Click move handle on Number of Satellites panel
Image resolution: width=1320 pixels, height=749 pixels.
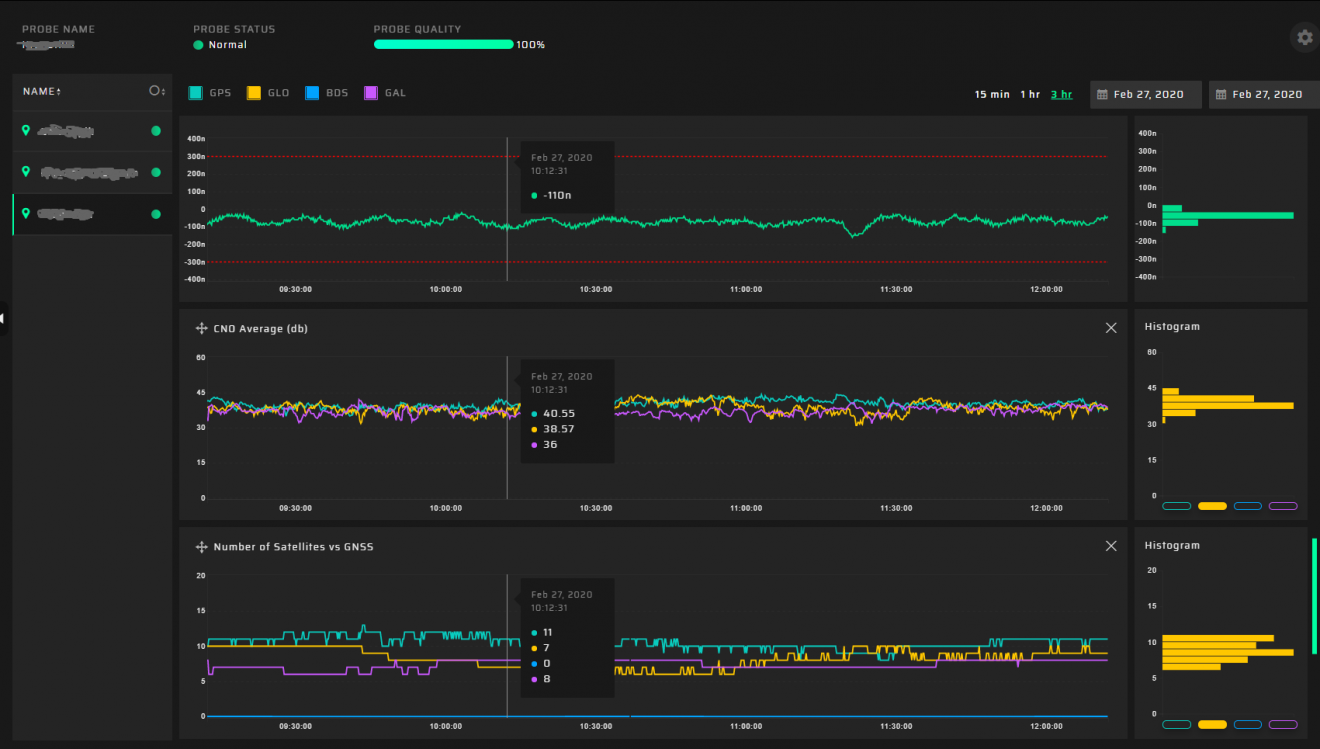(201, 547)
